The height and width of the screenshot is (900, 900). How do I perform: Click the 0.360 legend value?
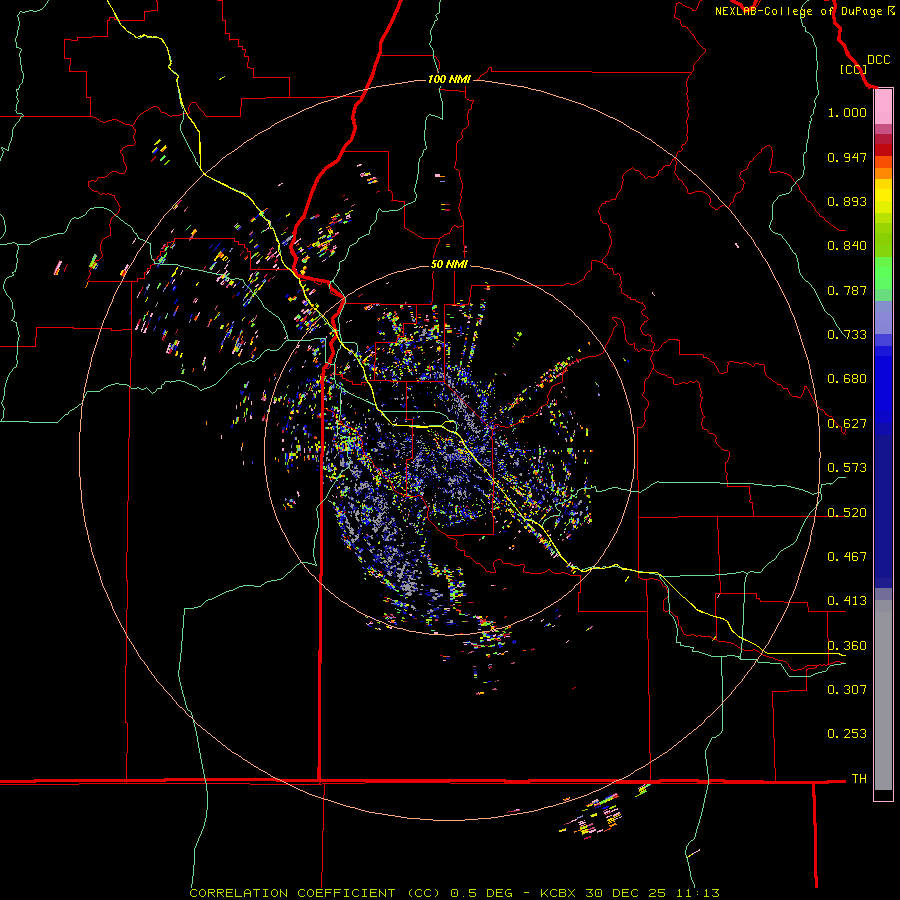pos(847,646)
